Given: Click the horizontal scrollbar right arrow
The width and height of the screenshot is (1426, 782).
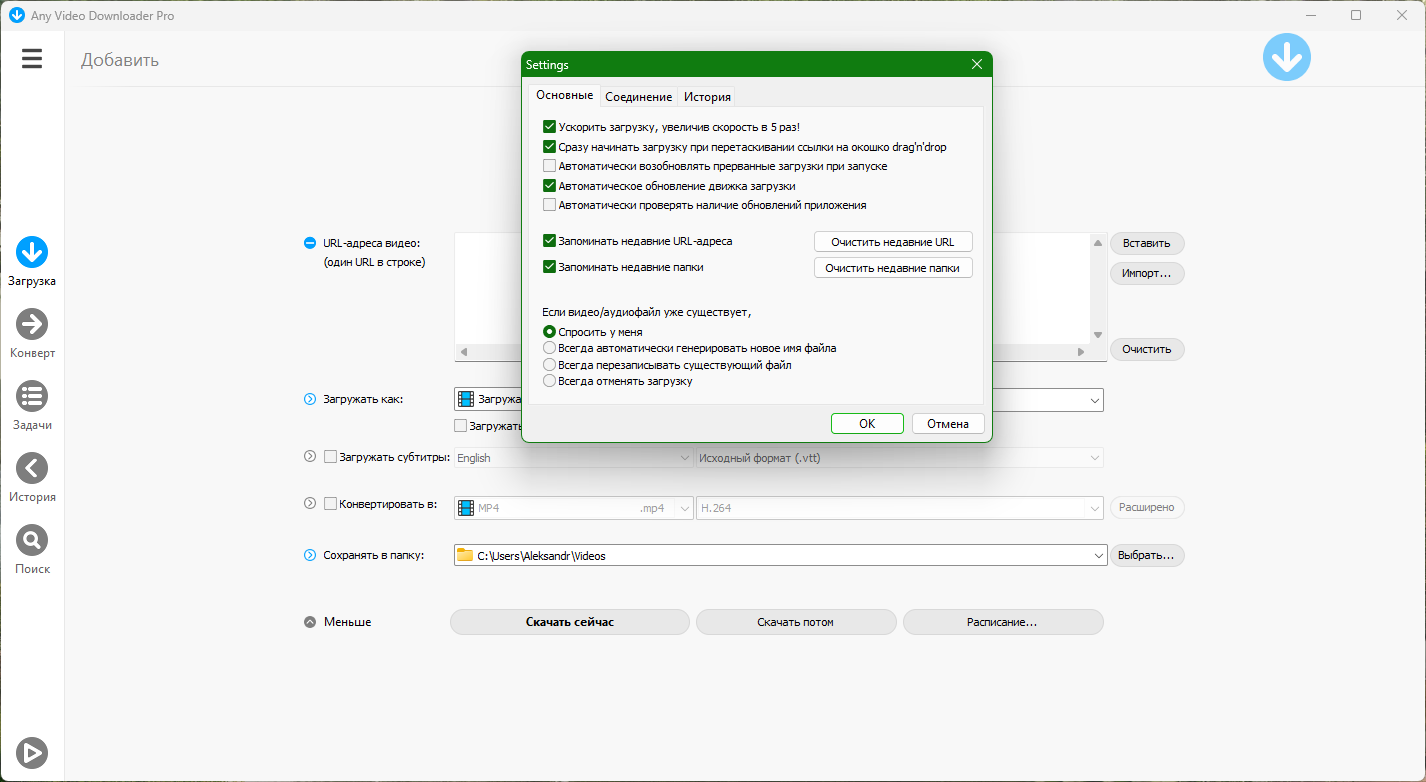Looking at the screenshot, I should tap(1080, 352).
